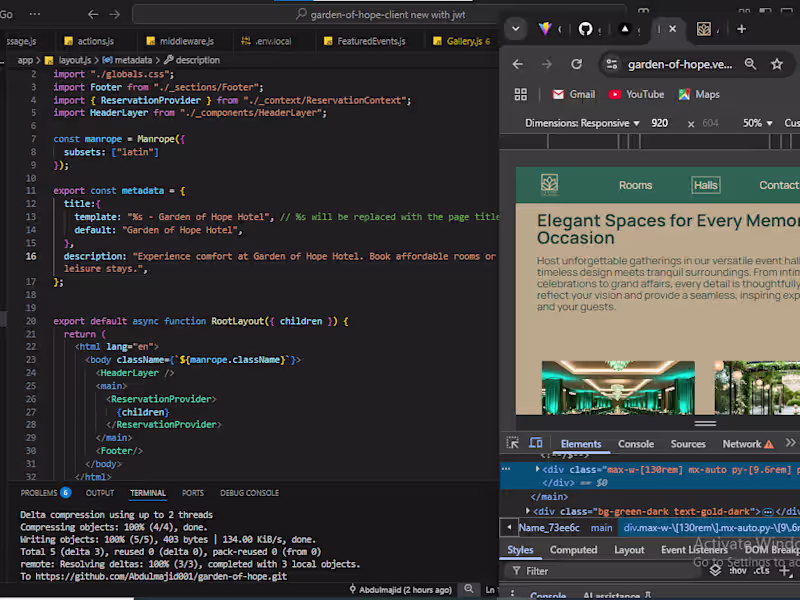Image resolution: width=800 pixels, height=600 pixels.
Task: Open the Maps bookmark shortcut
Action: click(706, 93)
